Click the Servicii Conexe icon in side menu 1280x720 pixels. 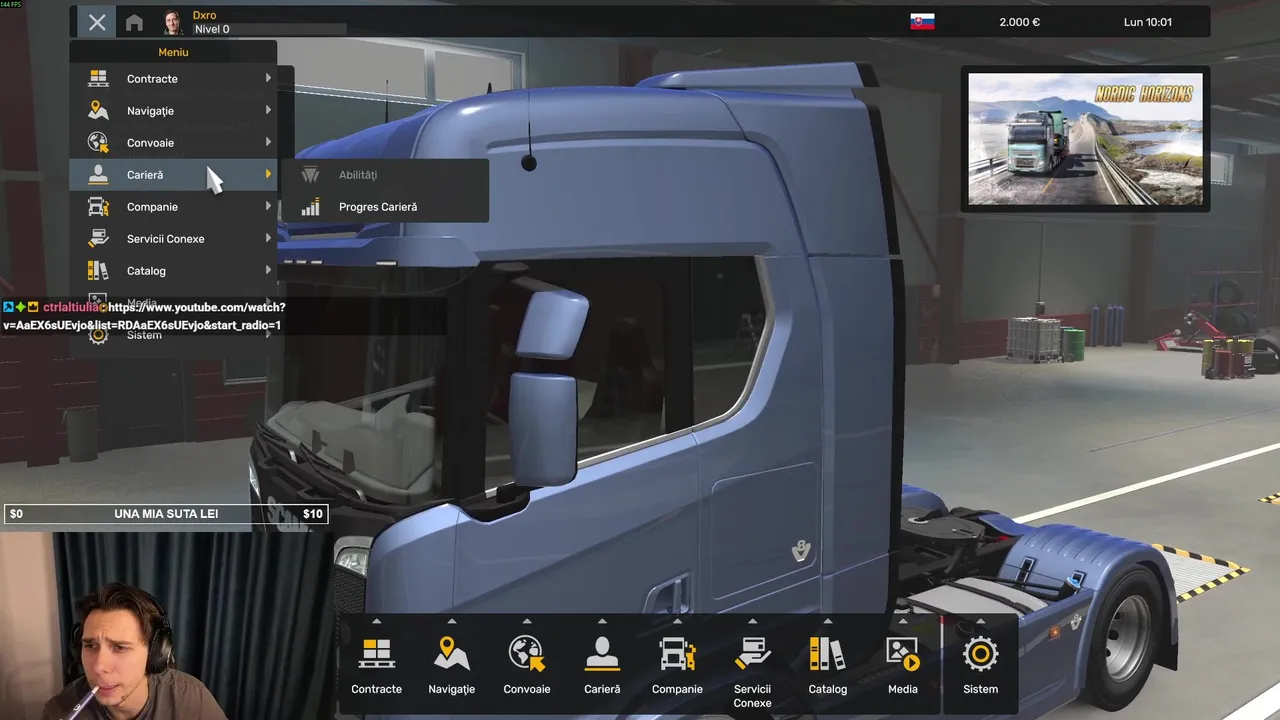(x=98, y=238)
